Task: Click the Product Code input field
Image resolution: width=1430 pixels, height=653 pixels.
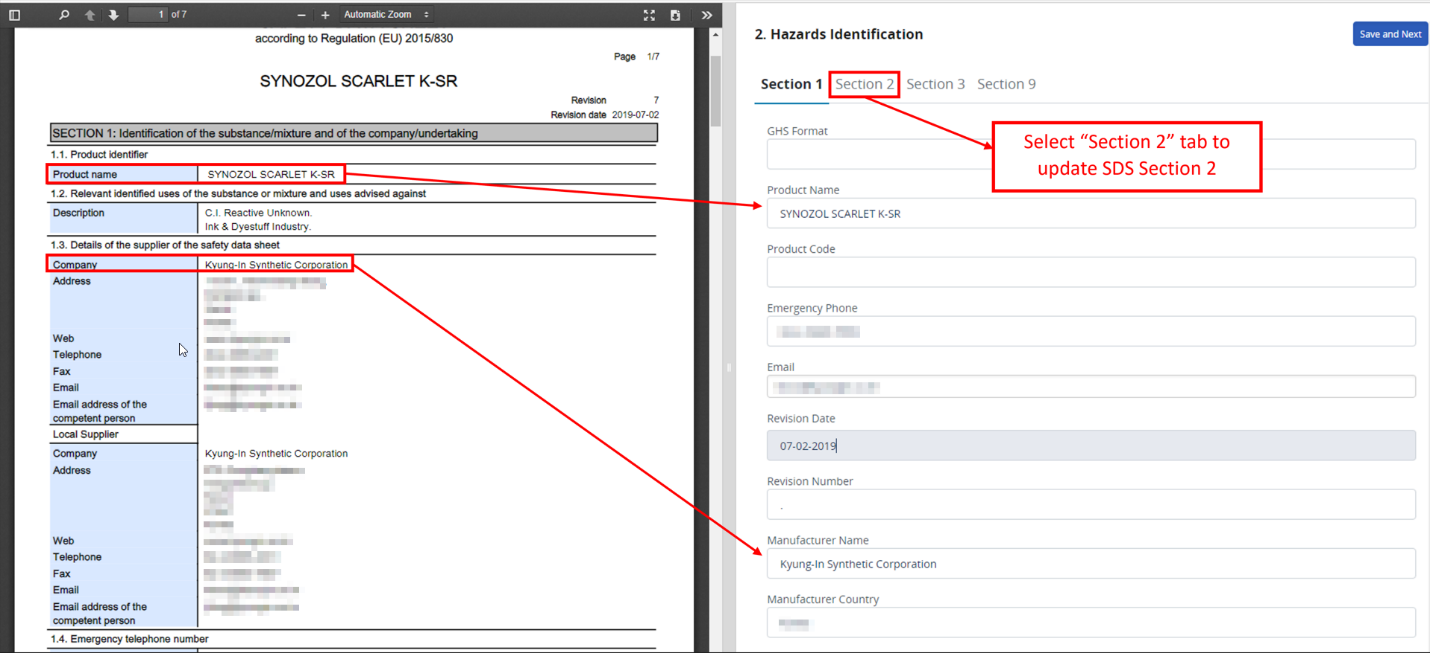Action: (1091, 272)
